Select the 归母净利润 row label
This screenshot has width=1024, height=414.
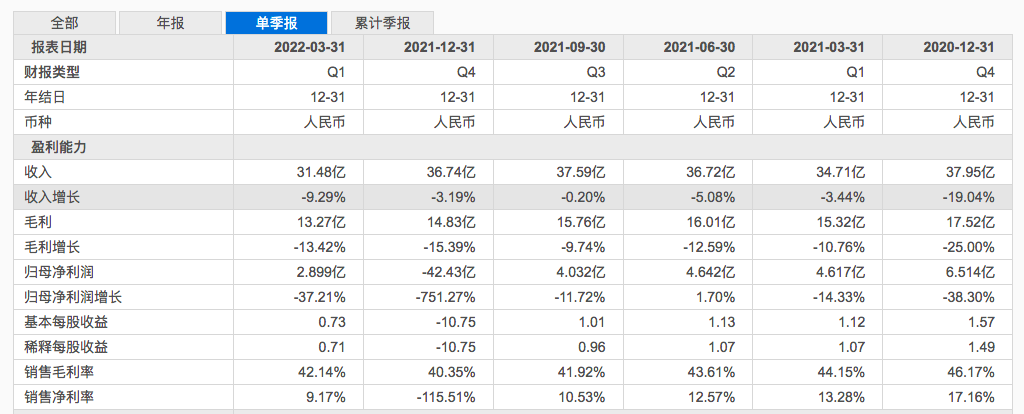[59, 272]
